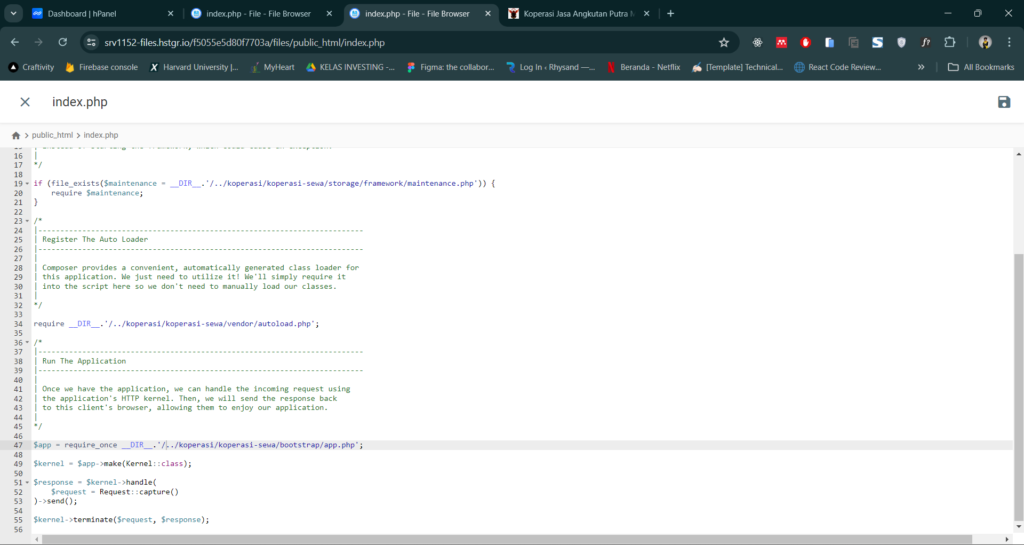
Task: Close the Dashboard | hPanel tab
Action: [170, 13]
